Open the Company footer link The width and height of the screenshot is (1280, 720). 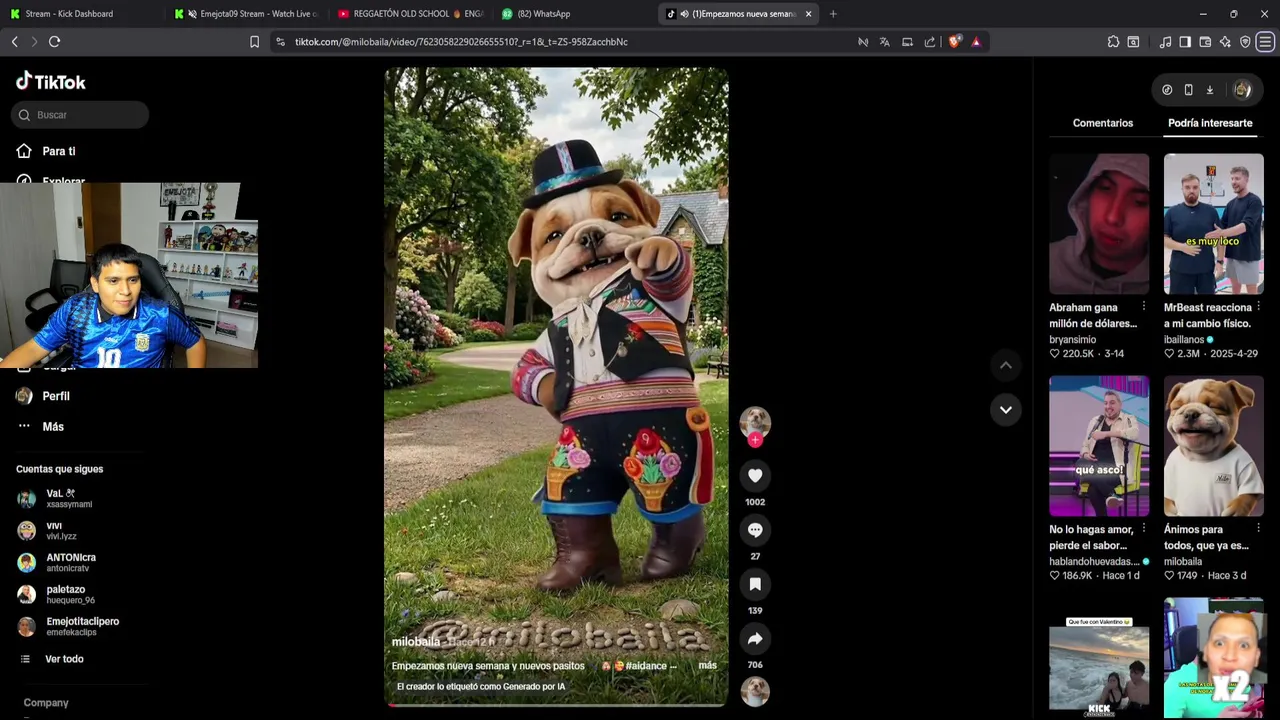coord(46,703)
